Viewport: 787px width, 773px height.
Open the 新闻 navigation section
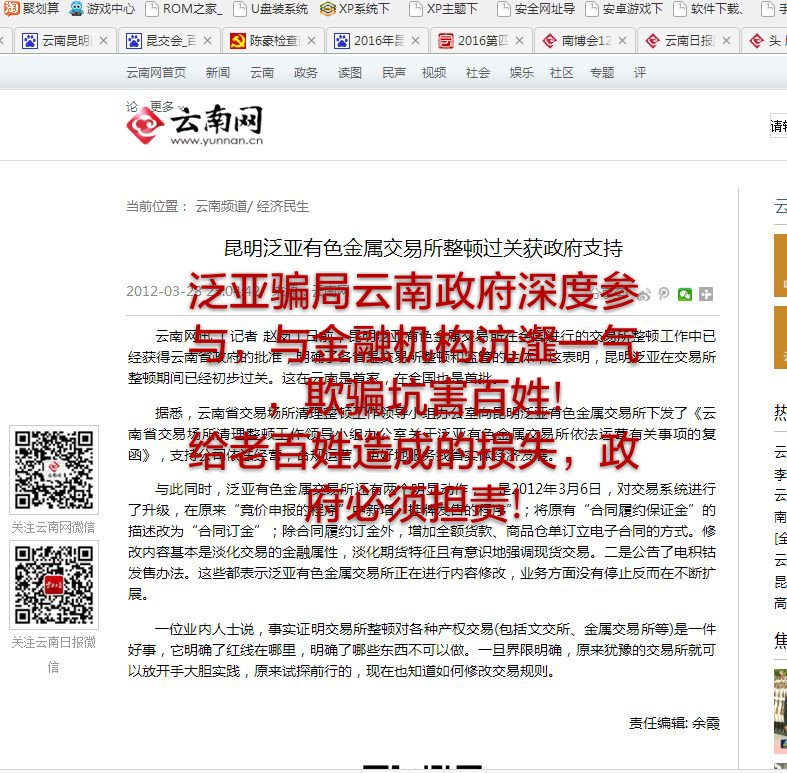[x=217, y=73]
